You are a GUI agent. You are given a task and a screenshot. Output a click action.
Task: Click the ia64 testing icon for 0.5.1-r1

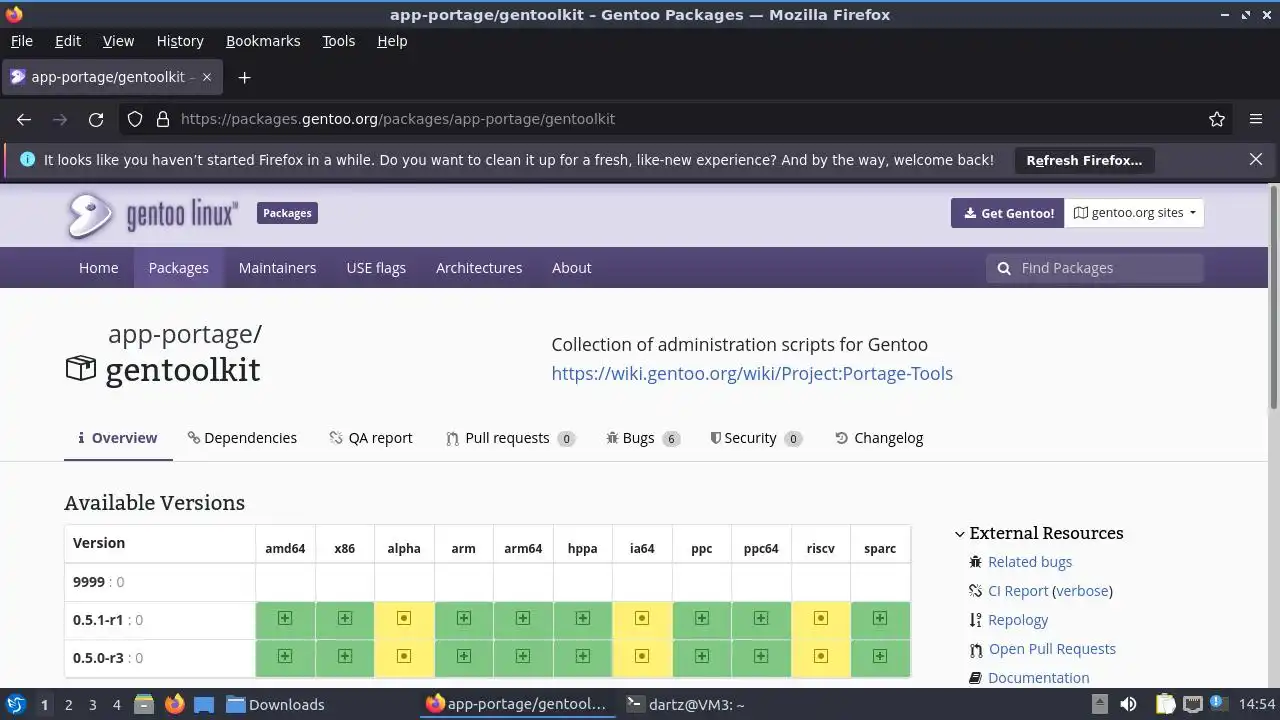[642, 619]
